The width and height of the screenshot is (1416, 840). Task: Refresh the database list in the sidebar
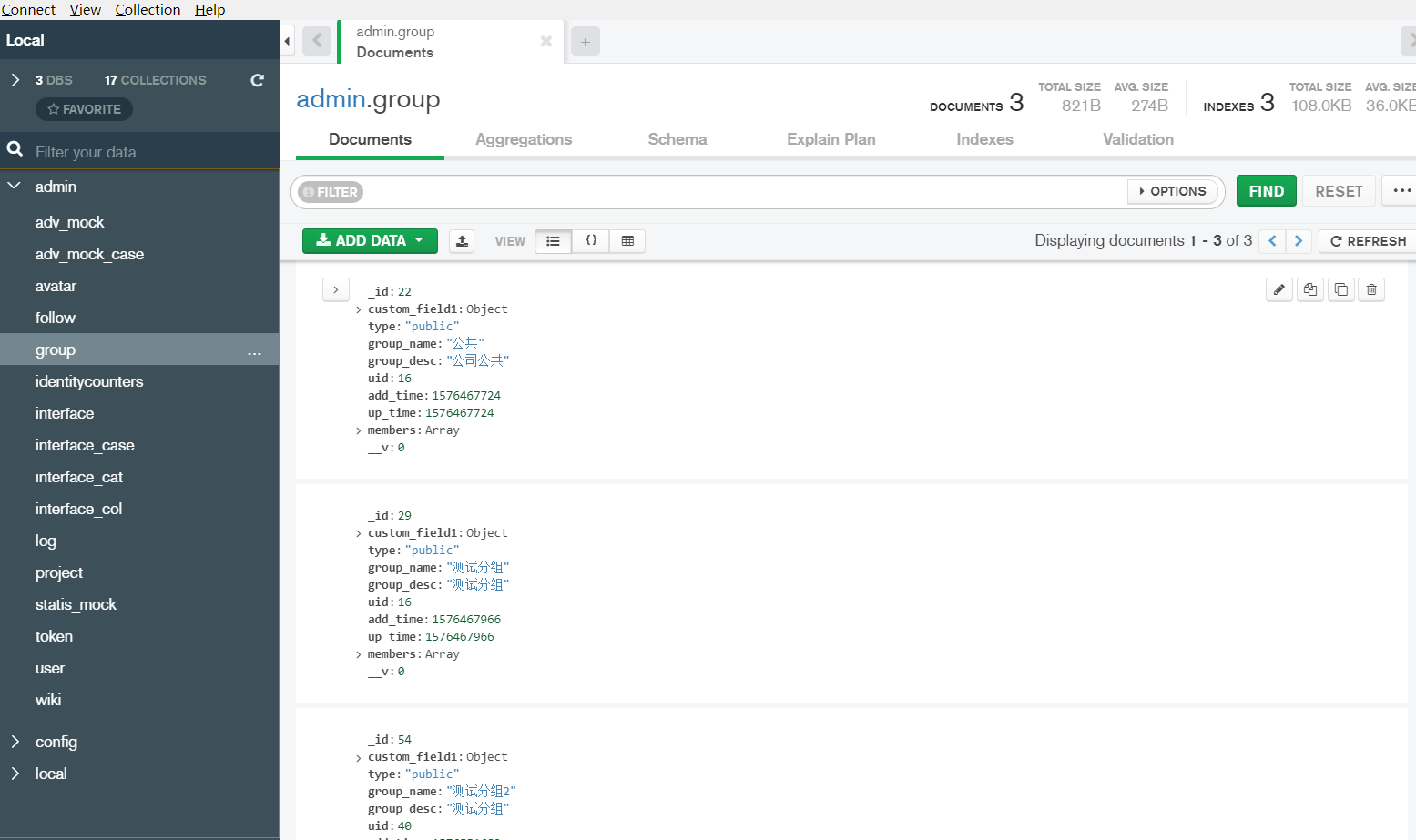coord(256,80)
